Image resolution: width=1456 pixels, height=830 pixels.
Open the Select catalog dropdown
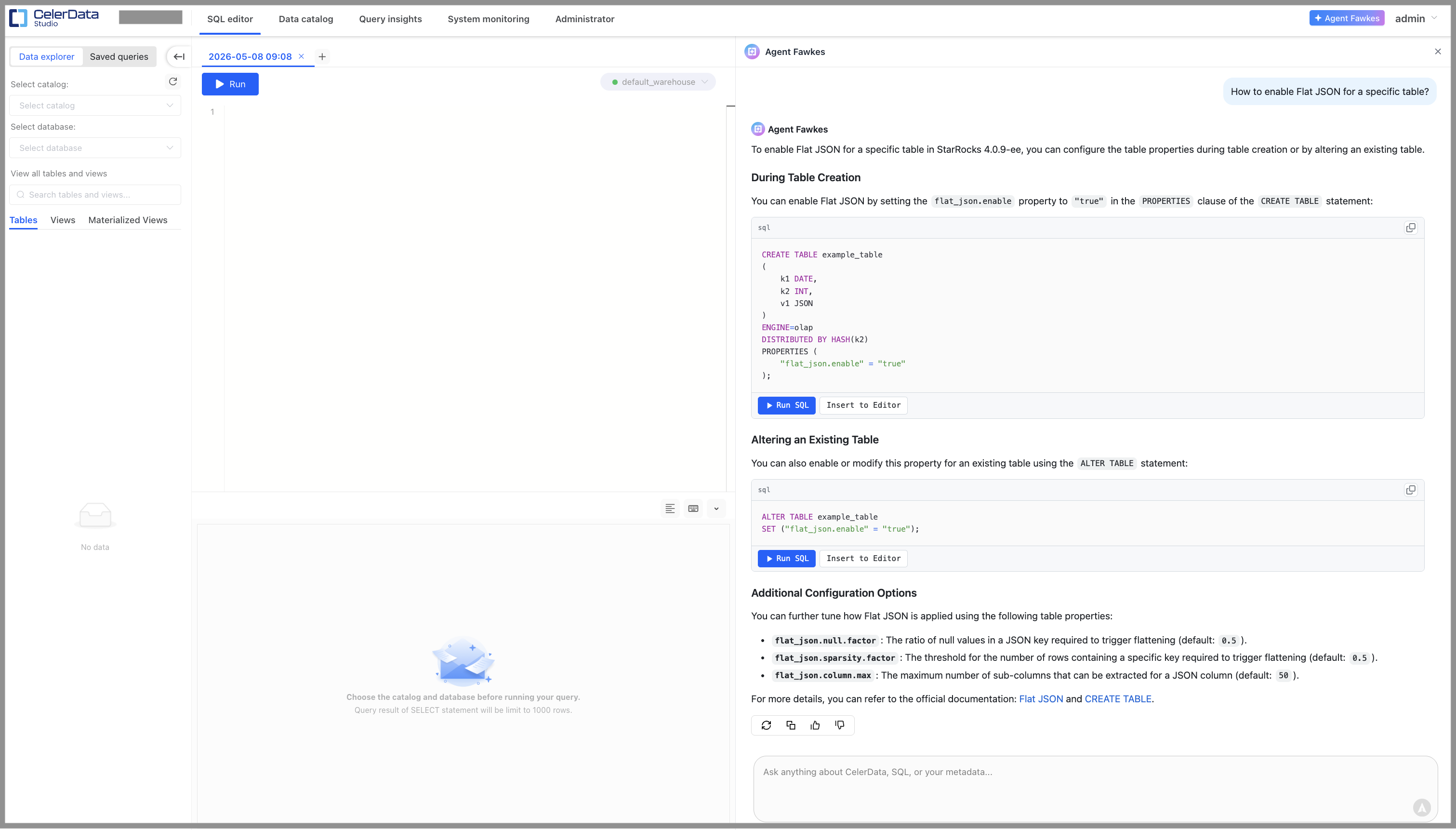pyautogui.click(x=95, y=106)
